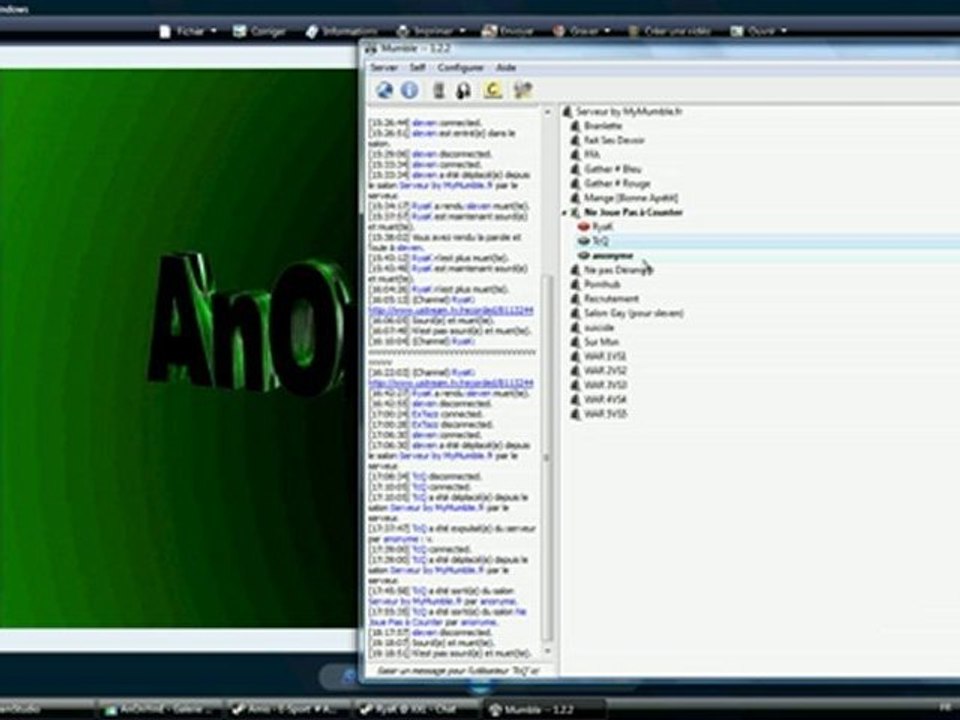Open the first ustream link in chat log
This screenshot has width=960, height=720.
point(451,310)
